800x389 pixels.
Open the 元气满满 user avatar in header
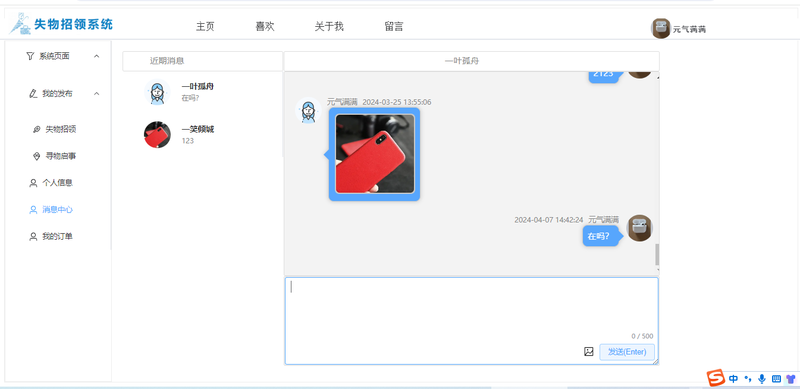[x=661, y=28]
